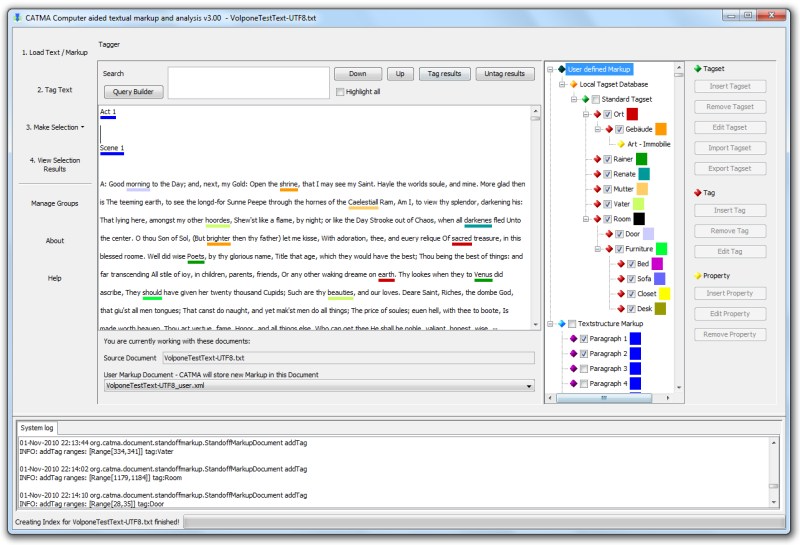Screen dimensions: 800x545
Task: Uncheck the Ort tag checkbox
Action: (607, 114)
